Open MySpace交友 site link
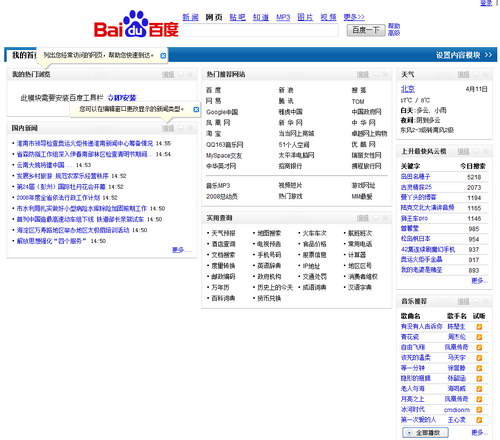 tap(224, 155)
